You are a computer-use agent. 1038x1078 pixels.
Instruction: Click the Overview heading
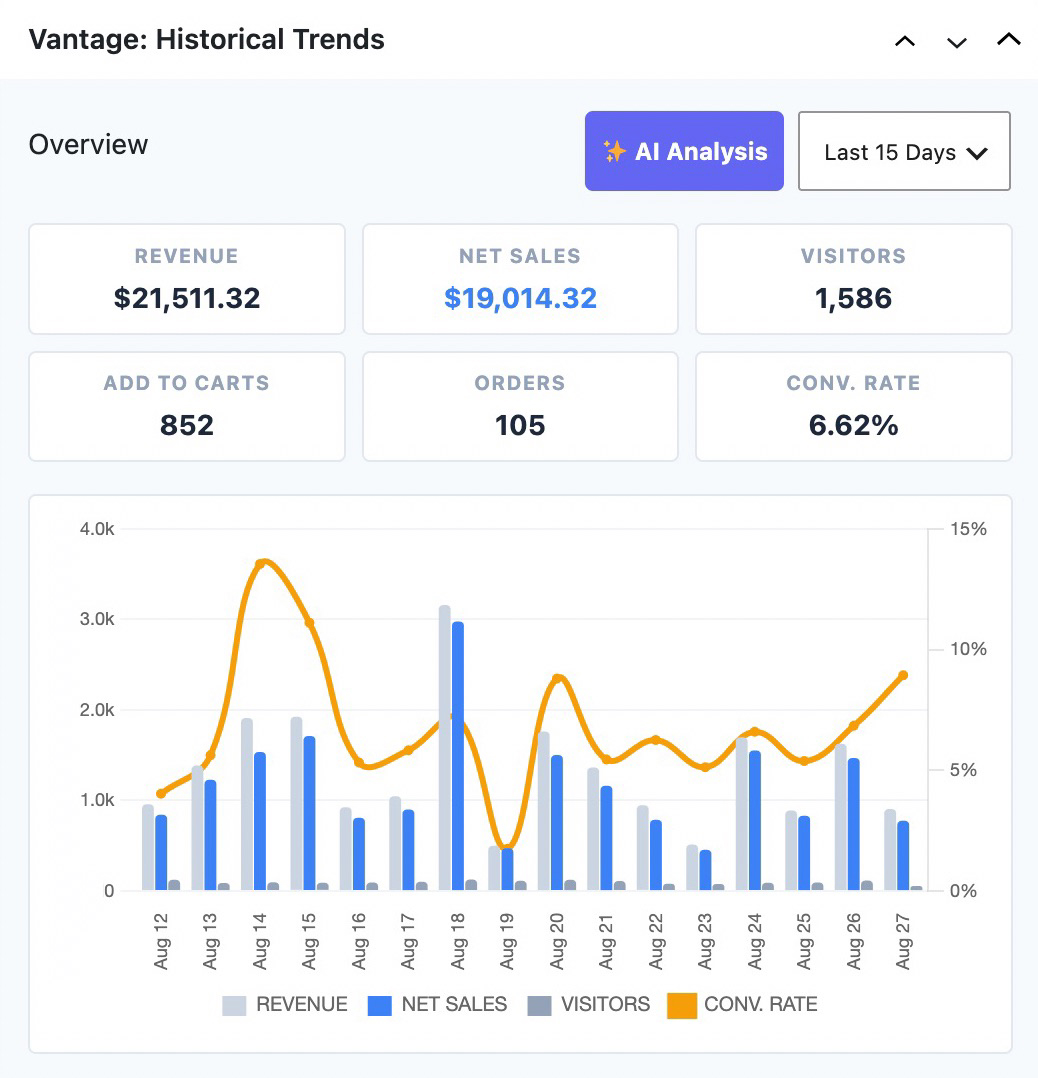point(88,144)
